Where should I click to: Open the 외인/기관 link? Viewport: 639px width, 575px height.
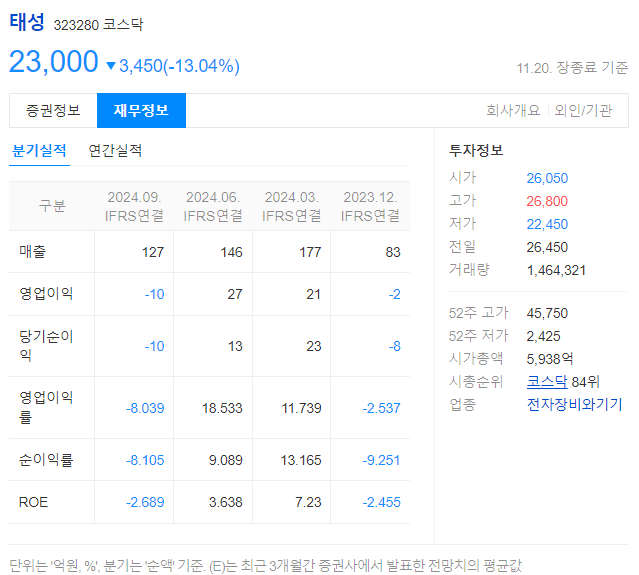click(x=583, y=110)
